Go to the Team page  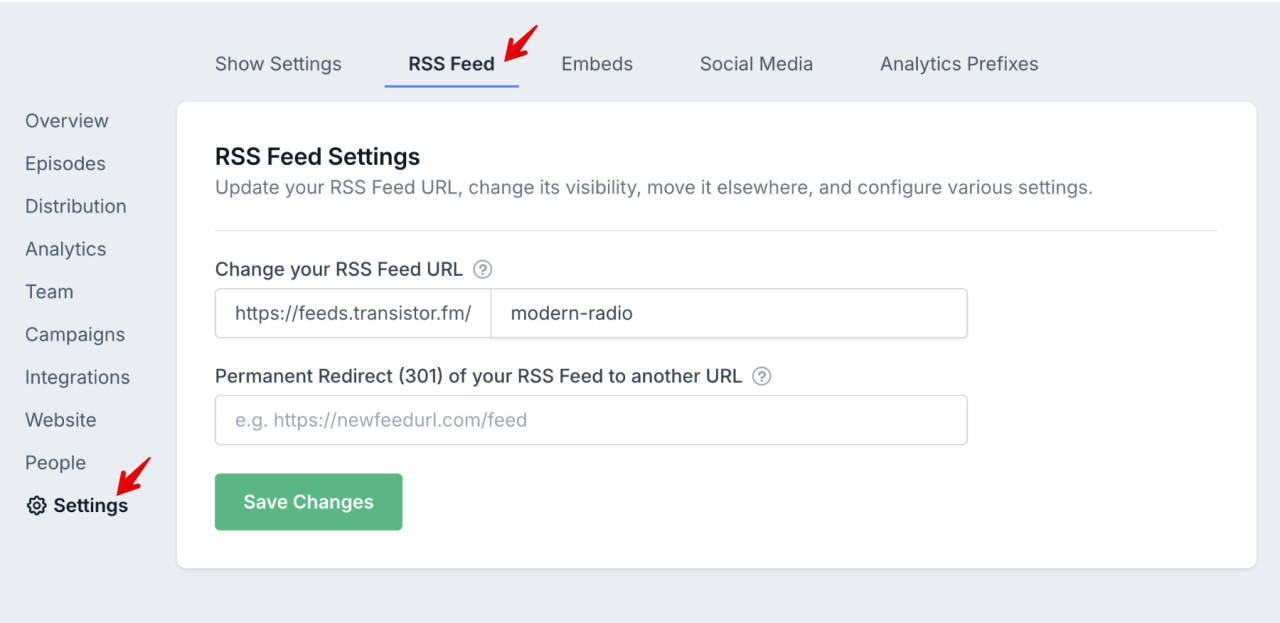[x=49, y=292]
